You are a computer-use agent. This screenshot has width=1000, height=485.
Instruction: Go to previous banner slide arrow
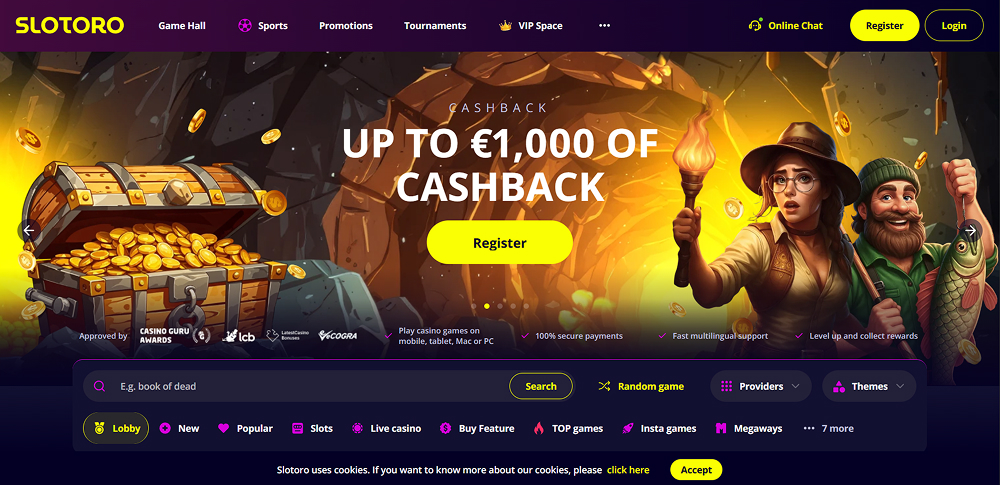pos(29,230)
